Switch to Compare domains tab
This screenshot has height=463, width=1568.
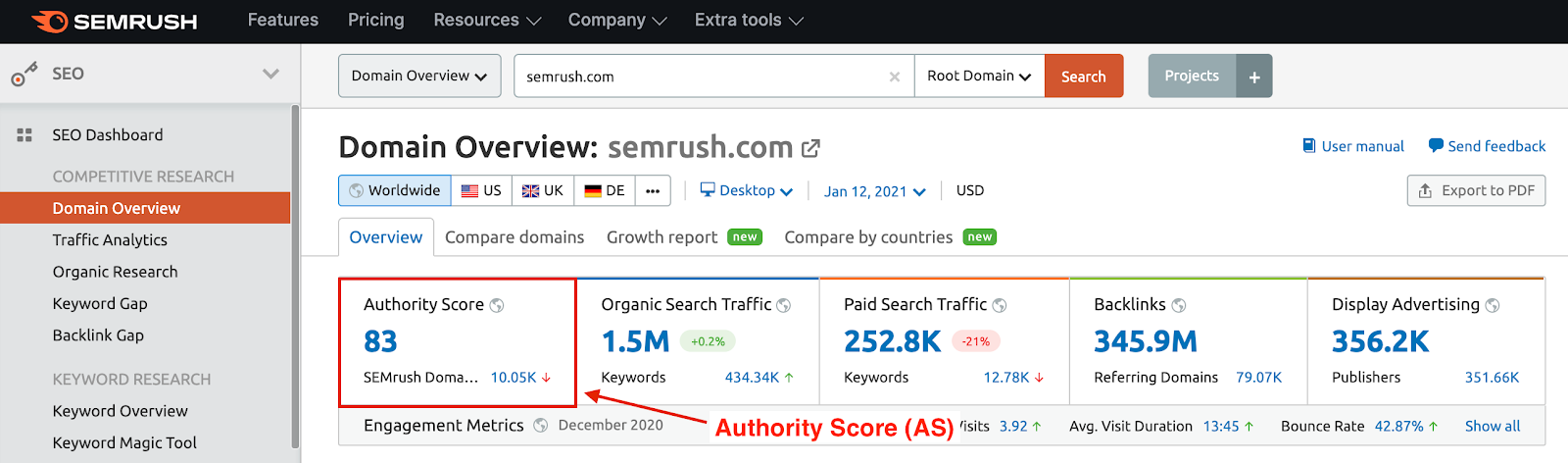click(514, 237)
